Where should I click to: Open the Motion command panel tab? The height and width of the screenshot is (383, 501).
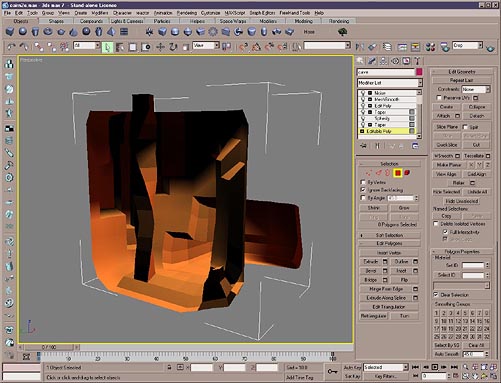(x=395, y=61)
